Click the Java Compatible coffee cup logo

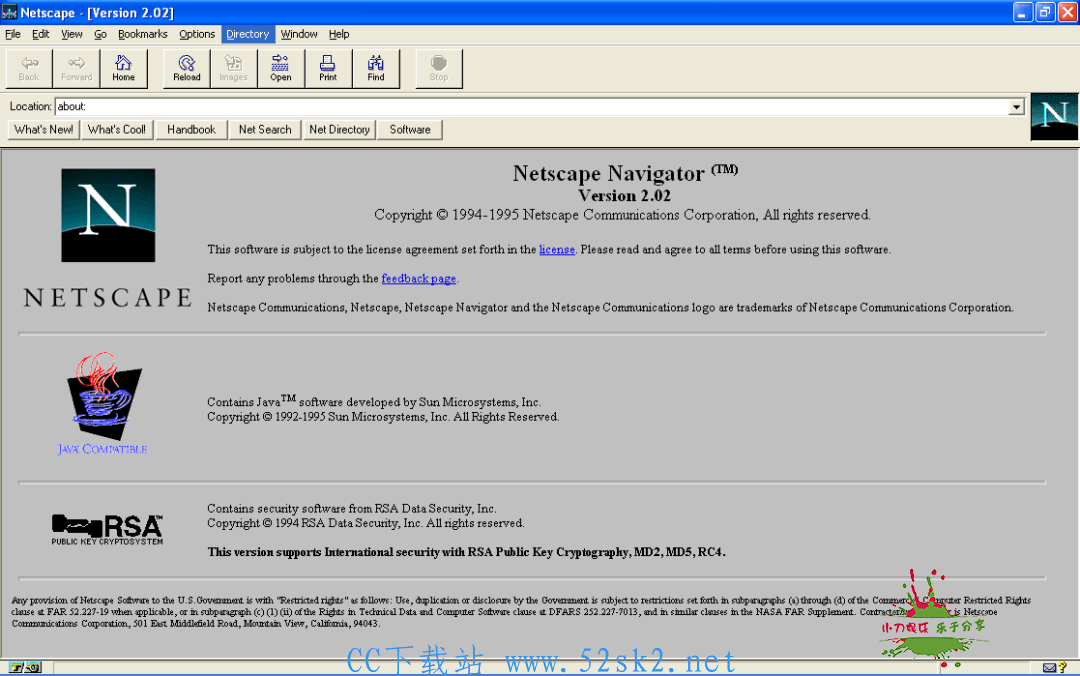pyautogui.click(x=104, y=396)
